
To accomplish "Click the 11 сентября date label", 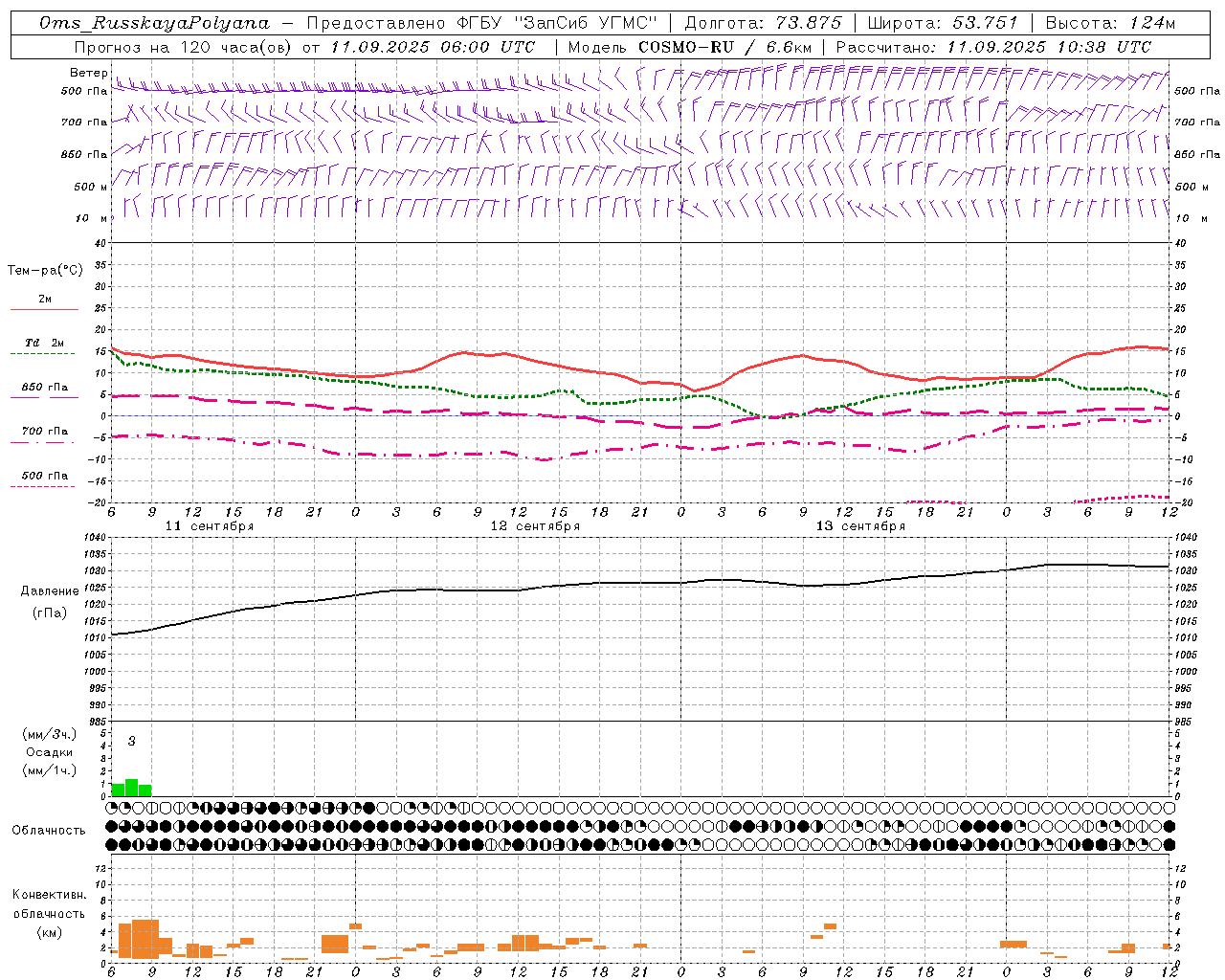I will pos(210,526).
